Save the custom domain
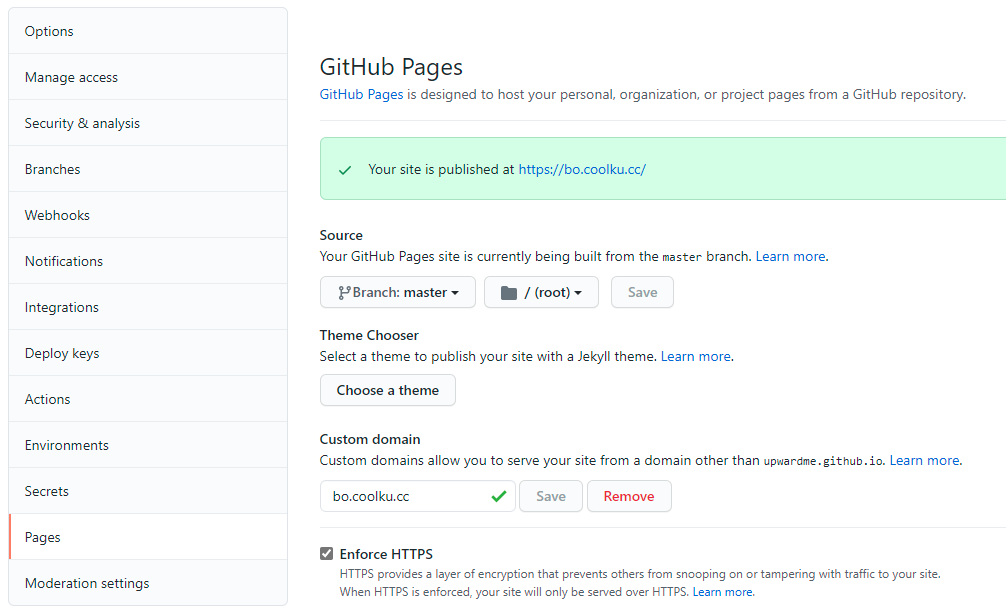 coord(550,496)
